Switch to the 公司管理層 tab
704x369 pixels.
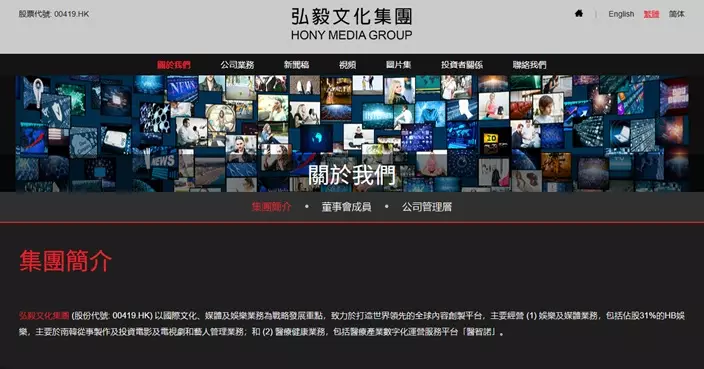coord(427,206)
